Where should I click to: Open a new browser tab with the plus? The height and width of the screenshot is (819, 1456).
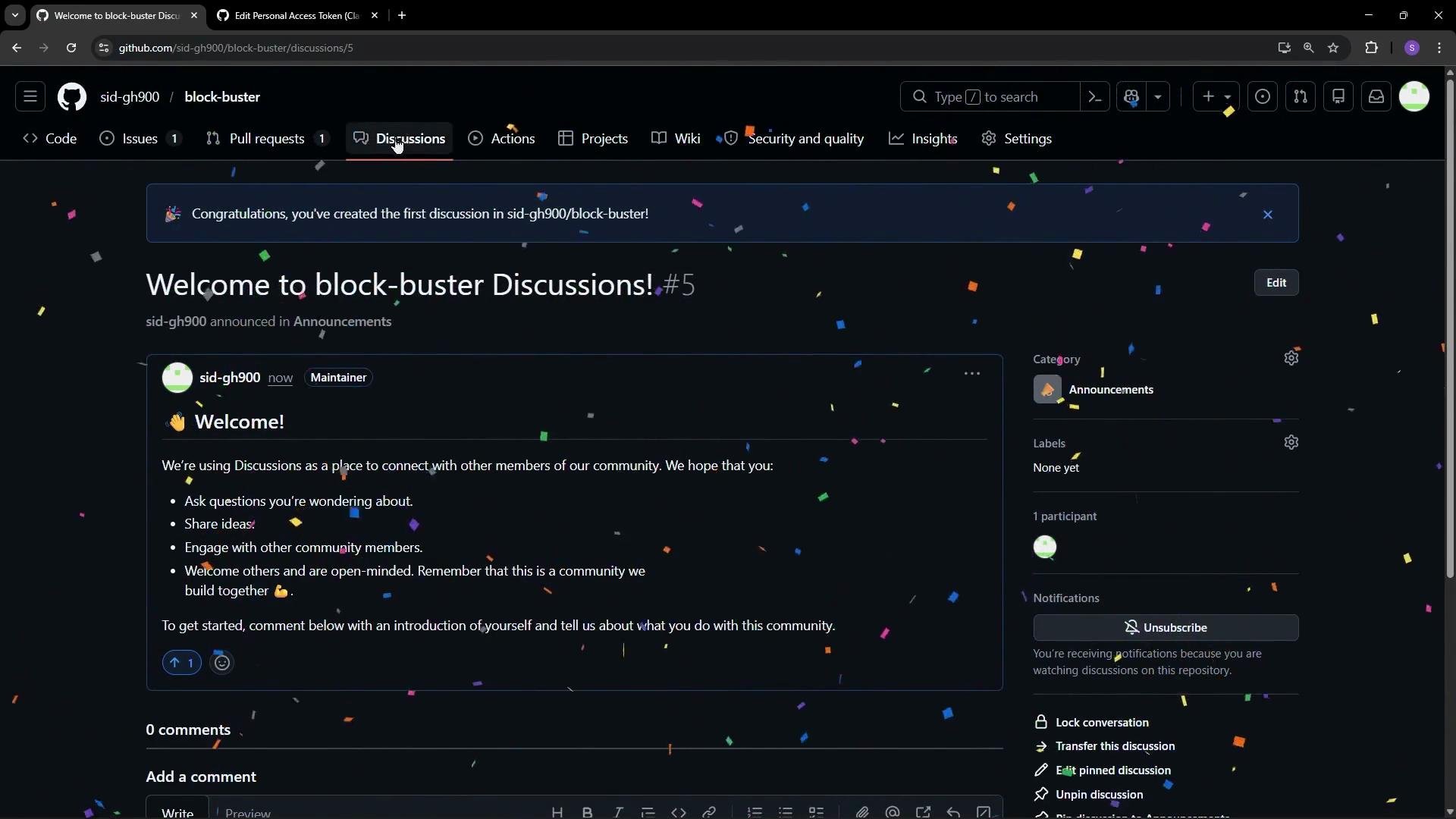(402, 15)
